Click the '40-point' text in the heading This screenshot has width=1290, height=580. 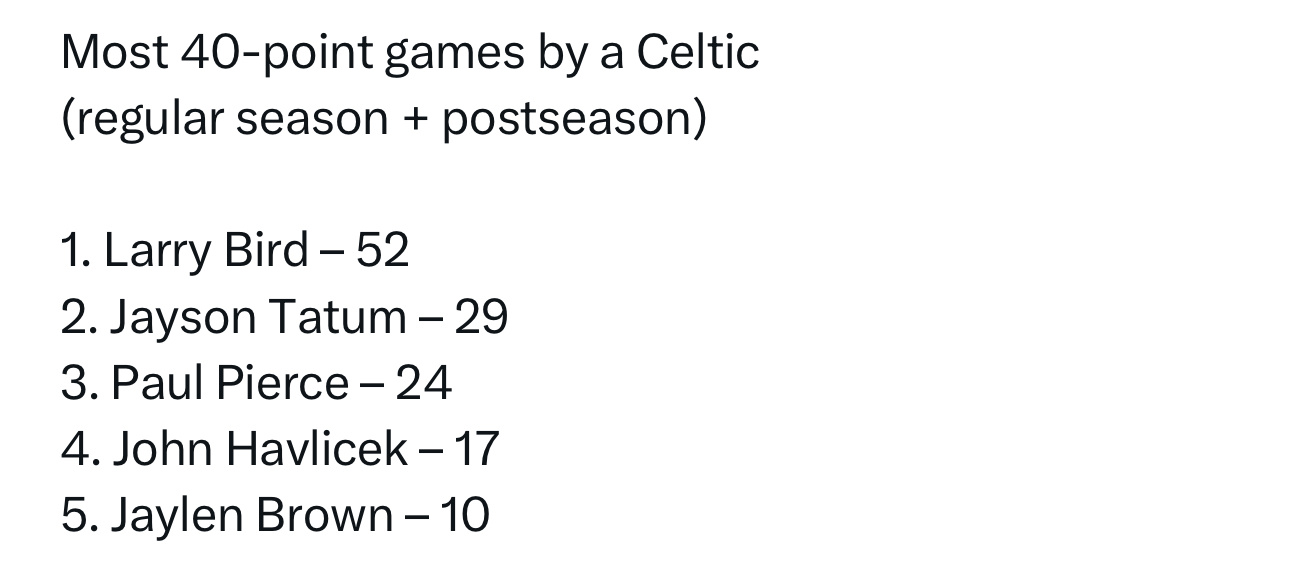(277, 53)
